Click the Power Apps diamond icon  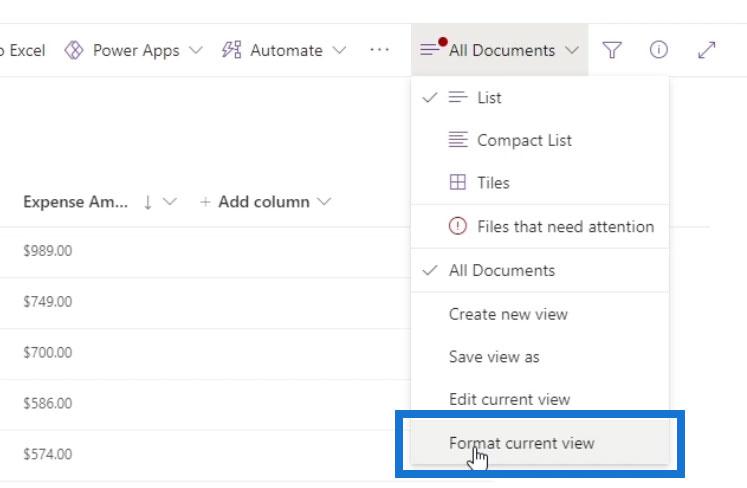coord(74,50)
